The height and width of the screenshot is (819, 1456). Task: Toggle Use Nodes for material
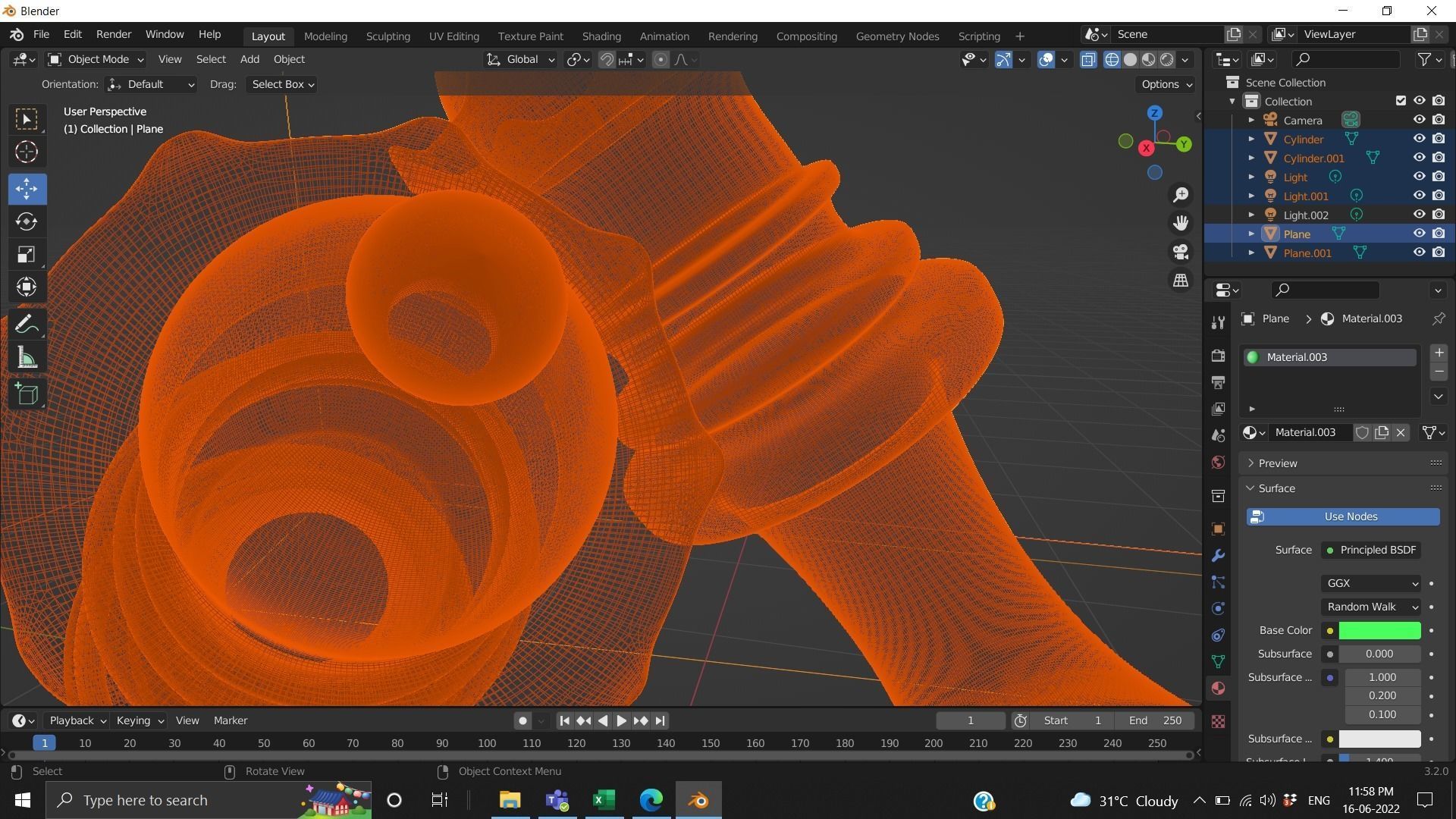tap(1342, 516)
